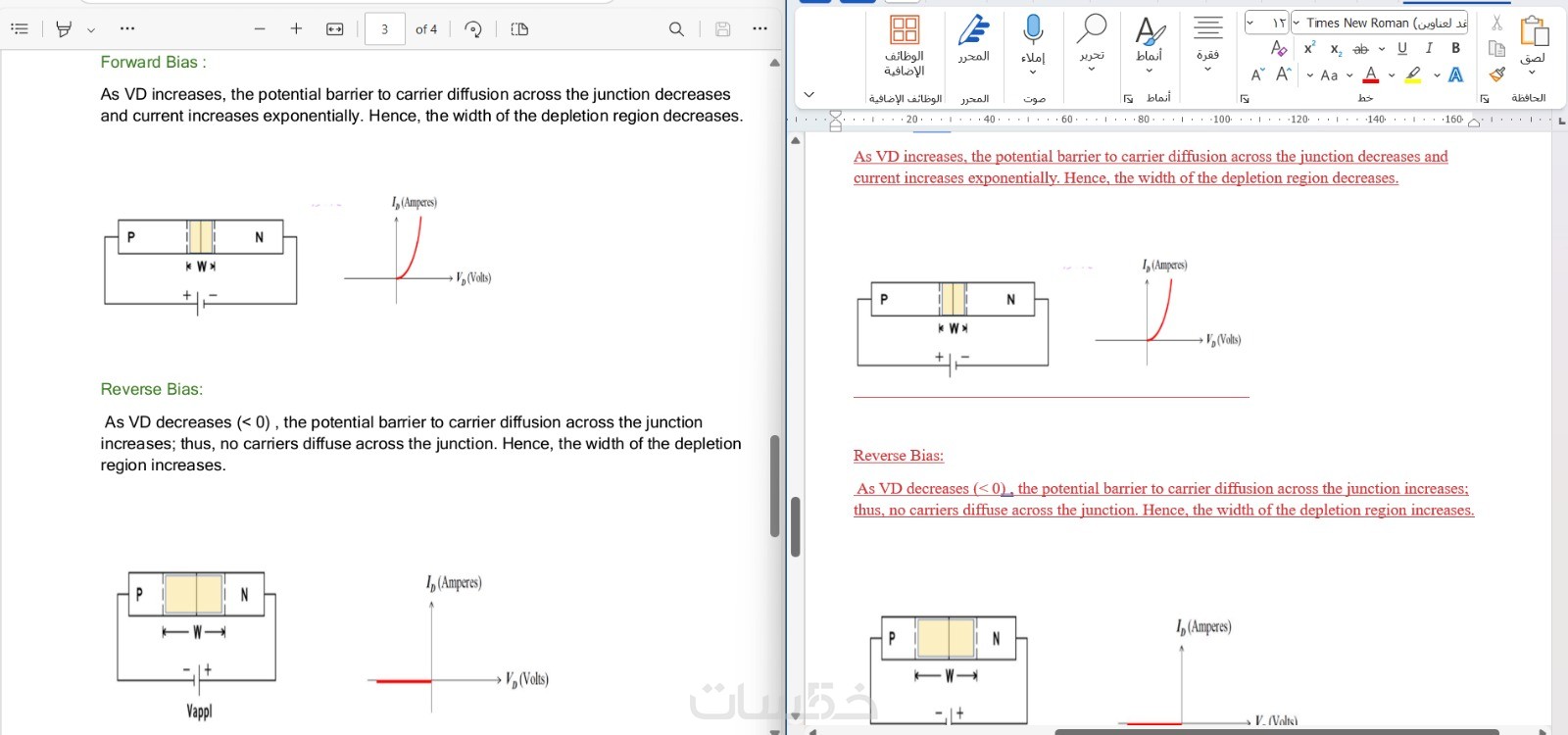Viewport: 1568px width, 735px height.
Task: Search inside the PDF document
Action: [x=676, y=29]
